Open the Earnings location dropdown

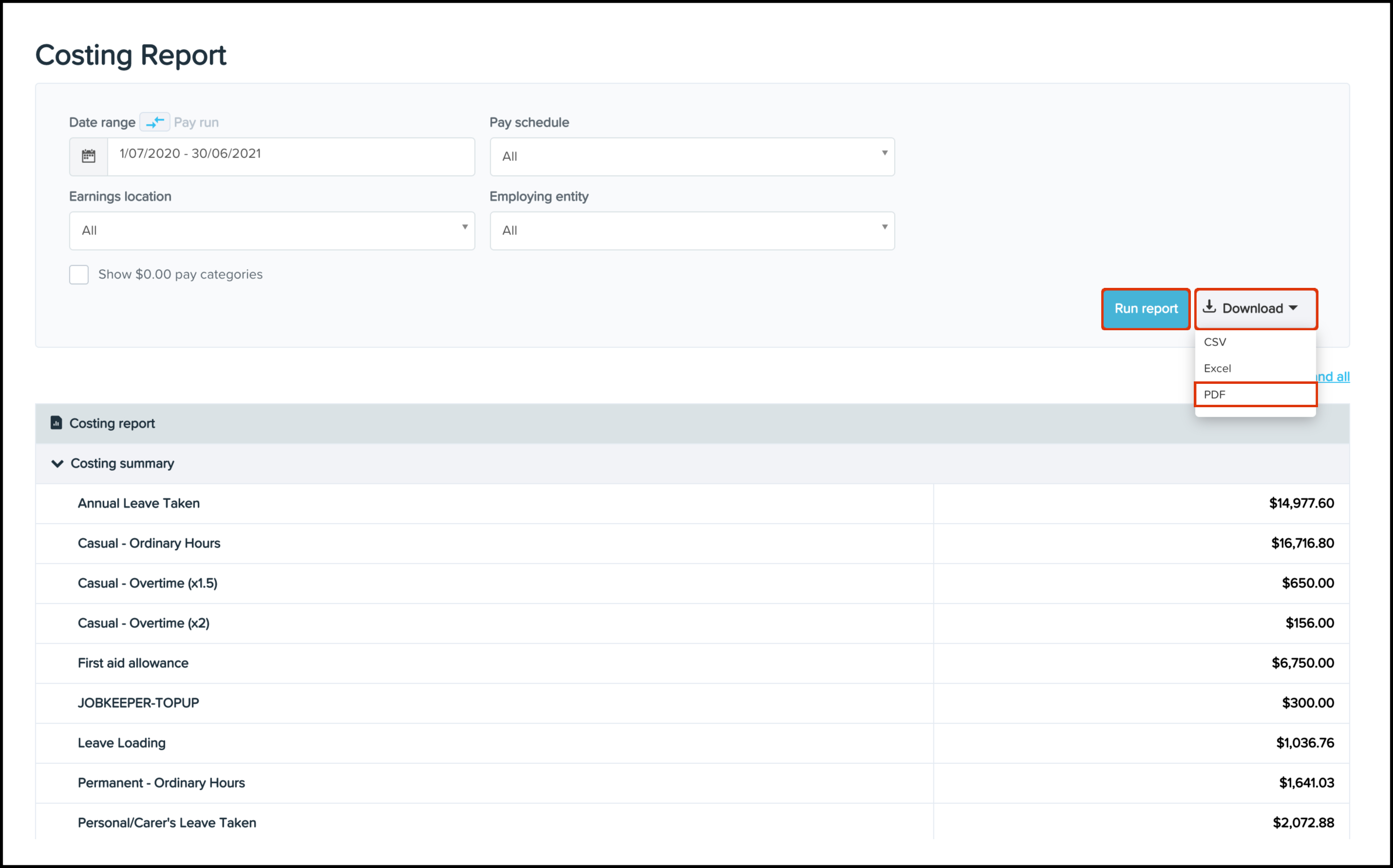(x=271, y=231)
